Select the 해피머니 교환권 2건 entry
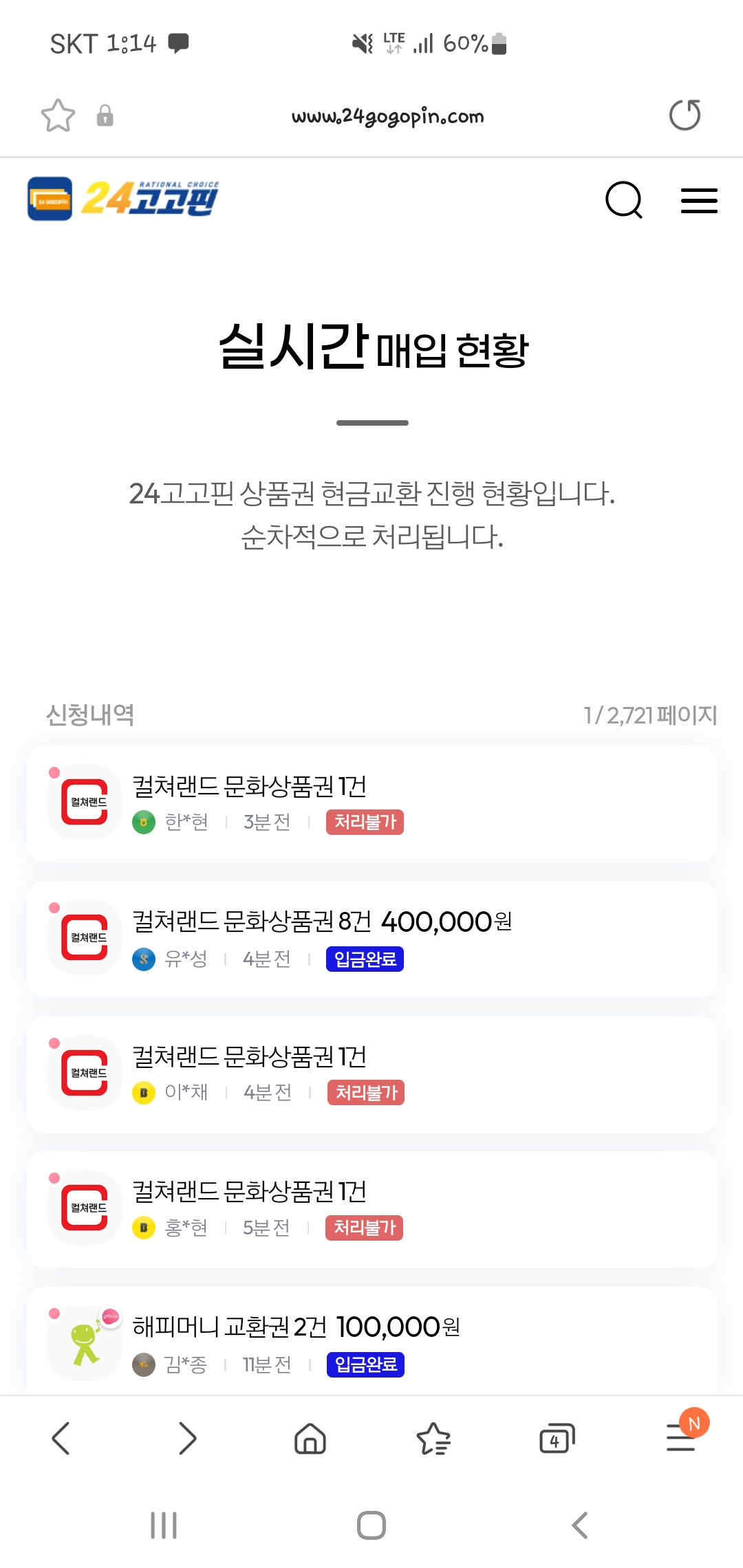The width and height of the screenshot is (743, 1568). tap(372, 1341)
